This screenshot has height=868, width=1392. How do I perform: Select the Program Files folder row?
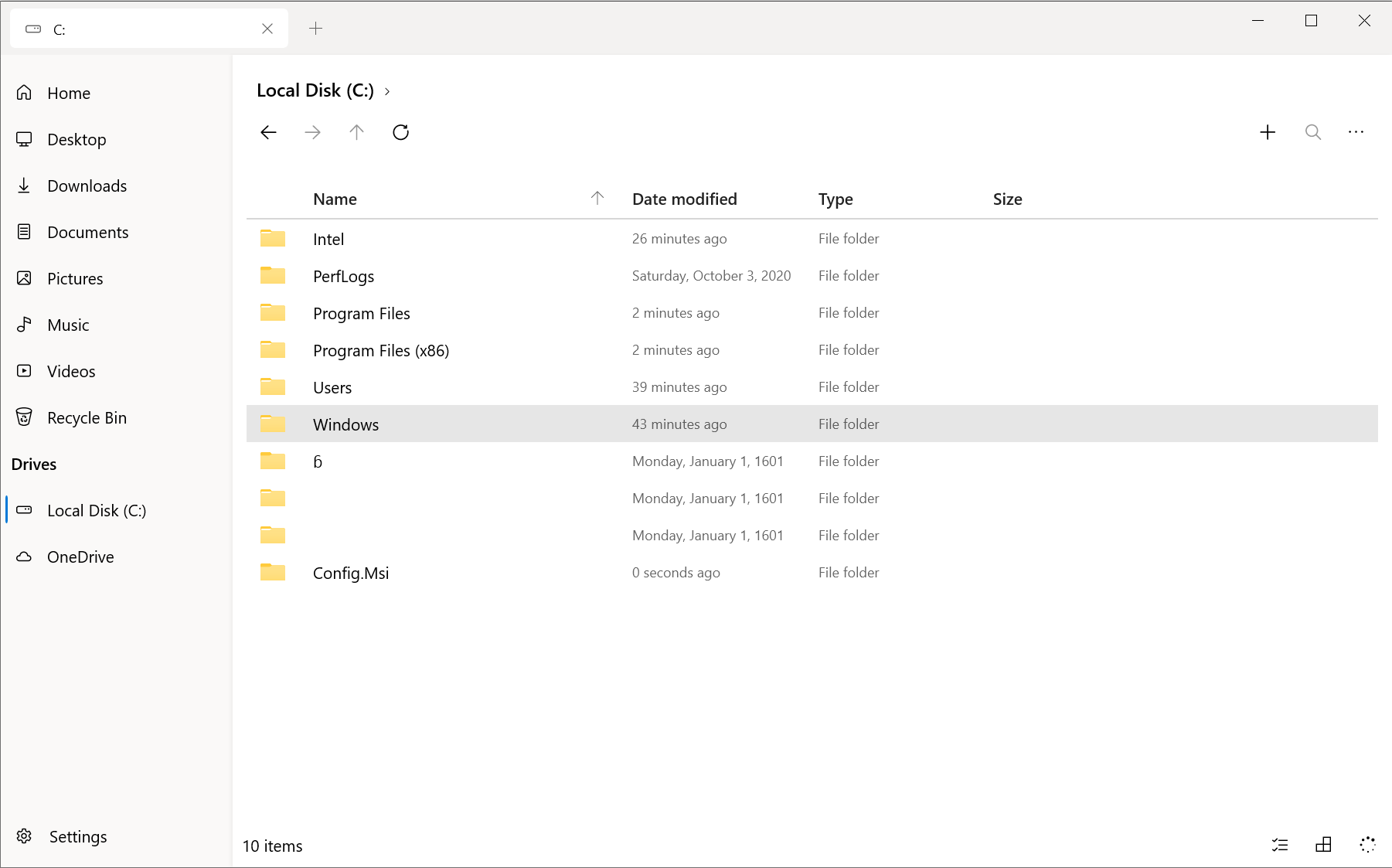coord(812,313)
